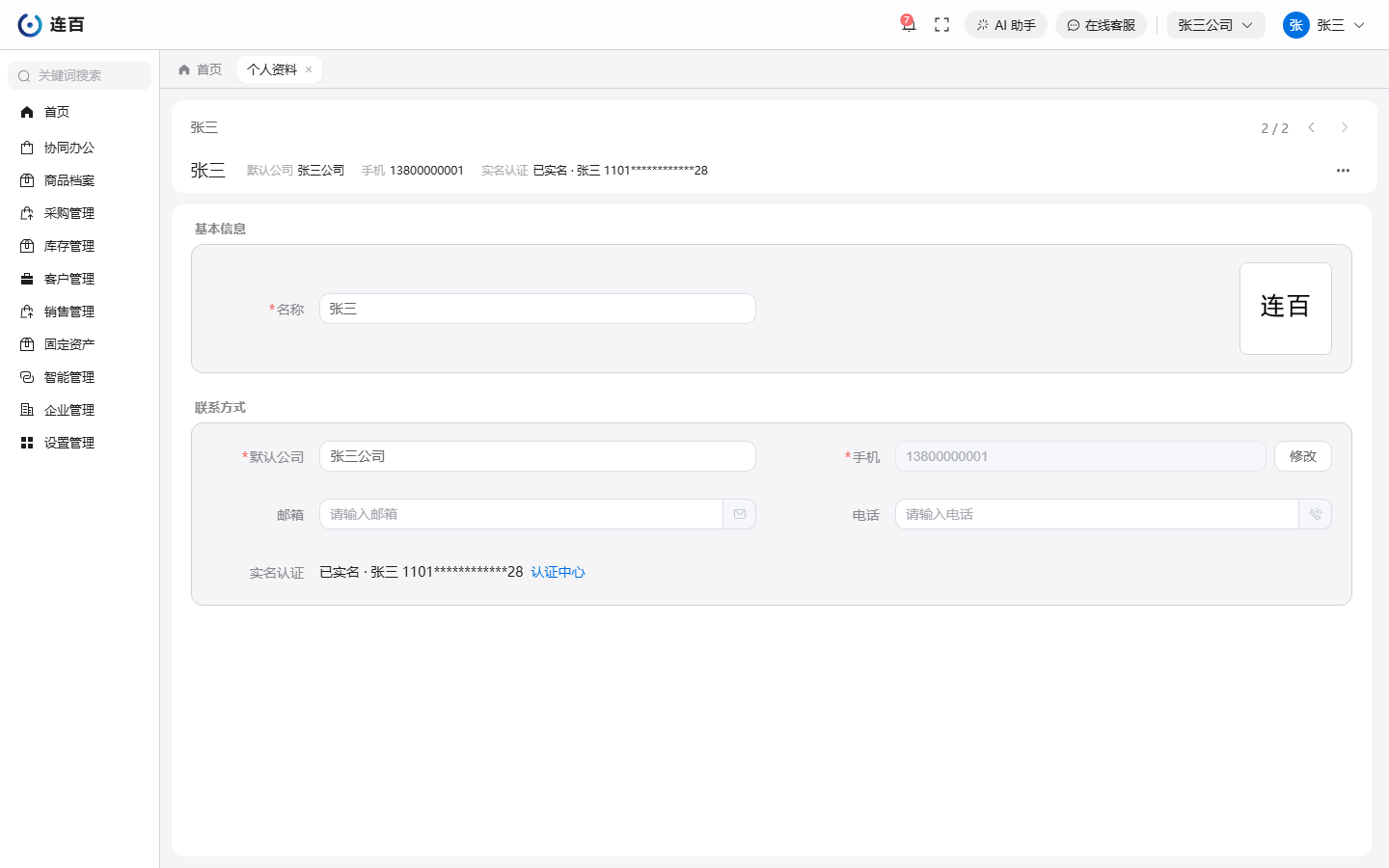
Task: Open 采购管理 sidebar menu
Action: tap(80, 213)
